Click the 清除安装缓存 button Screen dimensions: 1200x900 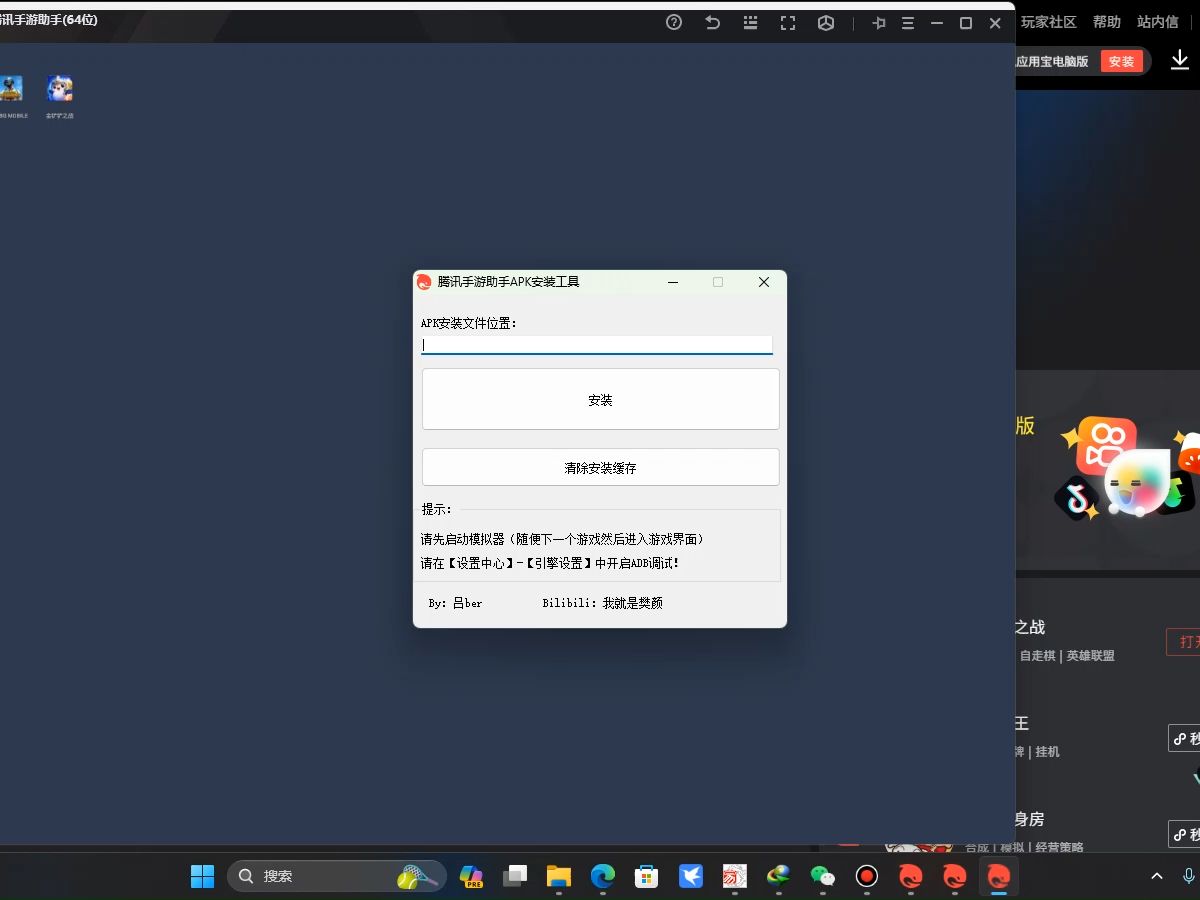600,467
